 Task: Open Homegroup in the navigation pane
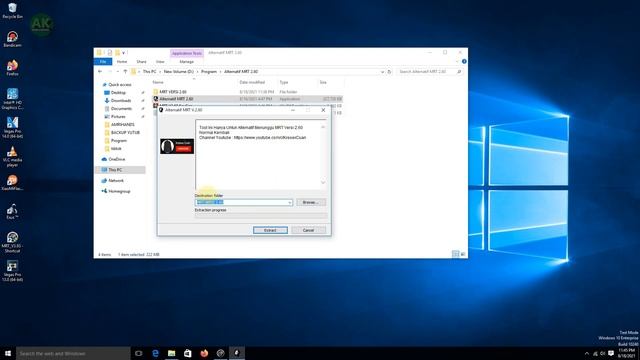(x=119, y=191)
